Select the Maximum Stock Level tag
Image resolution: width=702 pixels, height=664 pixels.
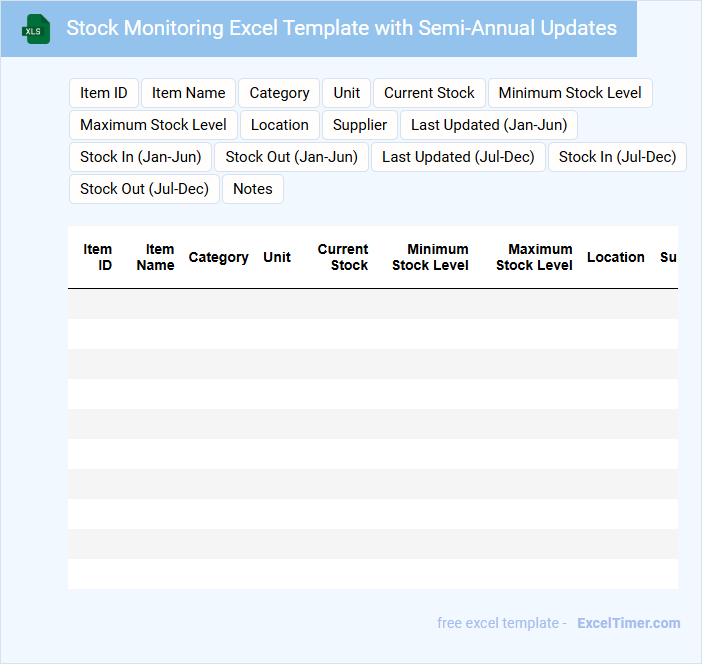click(x=153, y=125)
